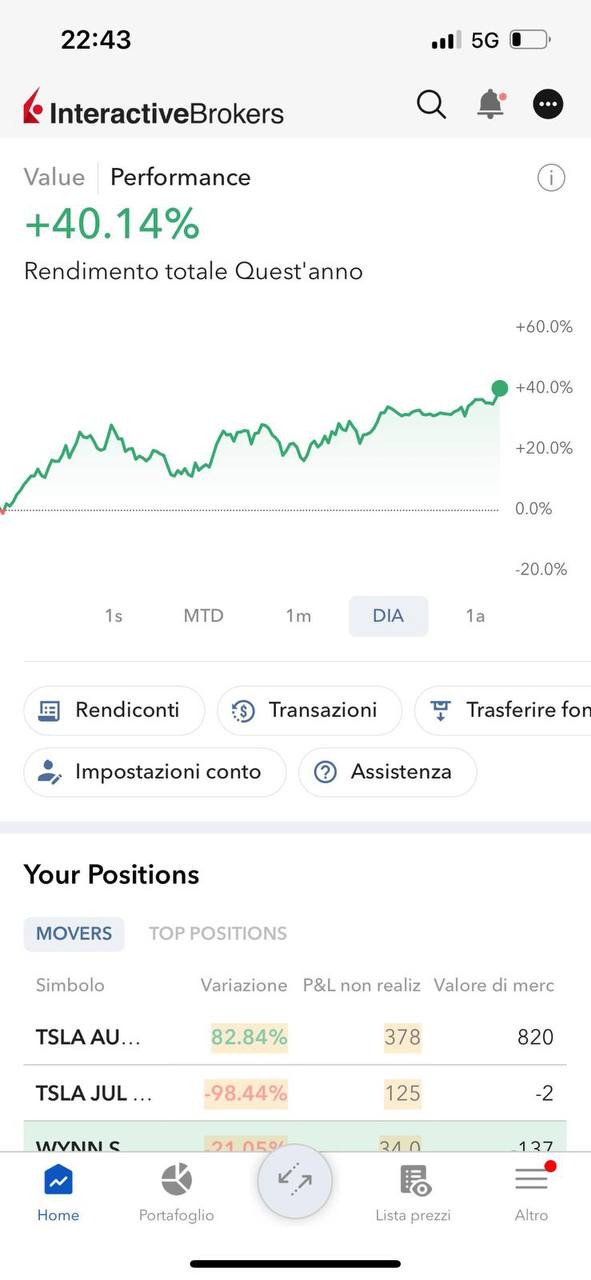Open Transazioni button
Screen dimensions: 591x1280
click(x=309, y=710)
